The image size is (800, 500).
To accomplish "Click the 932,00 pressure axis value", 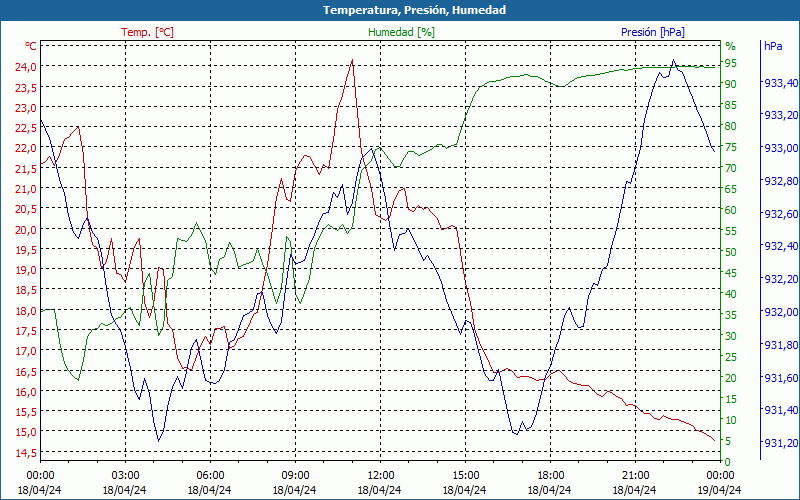I will click(781, 312).
